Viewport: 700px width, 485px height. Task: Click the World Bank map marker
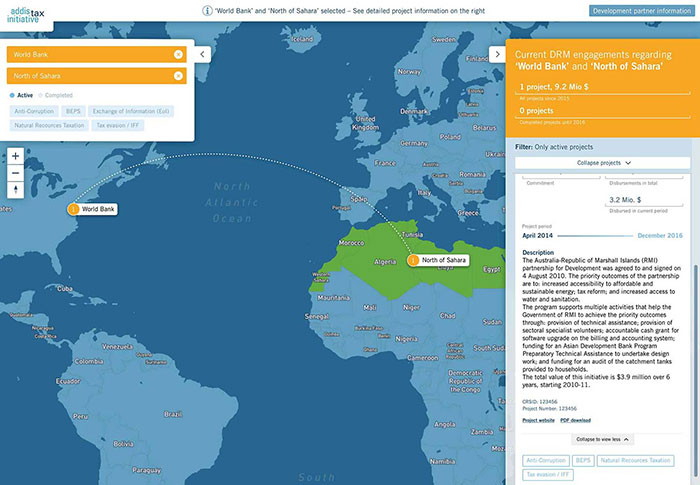(x=73, y=209)
